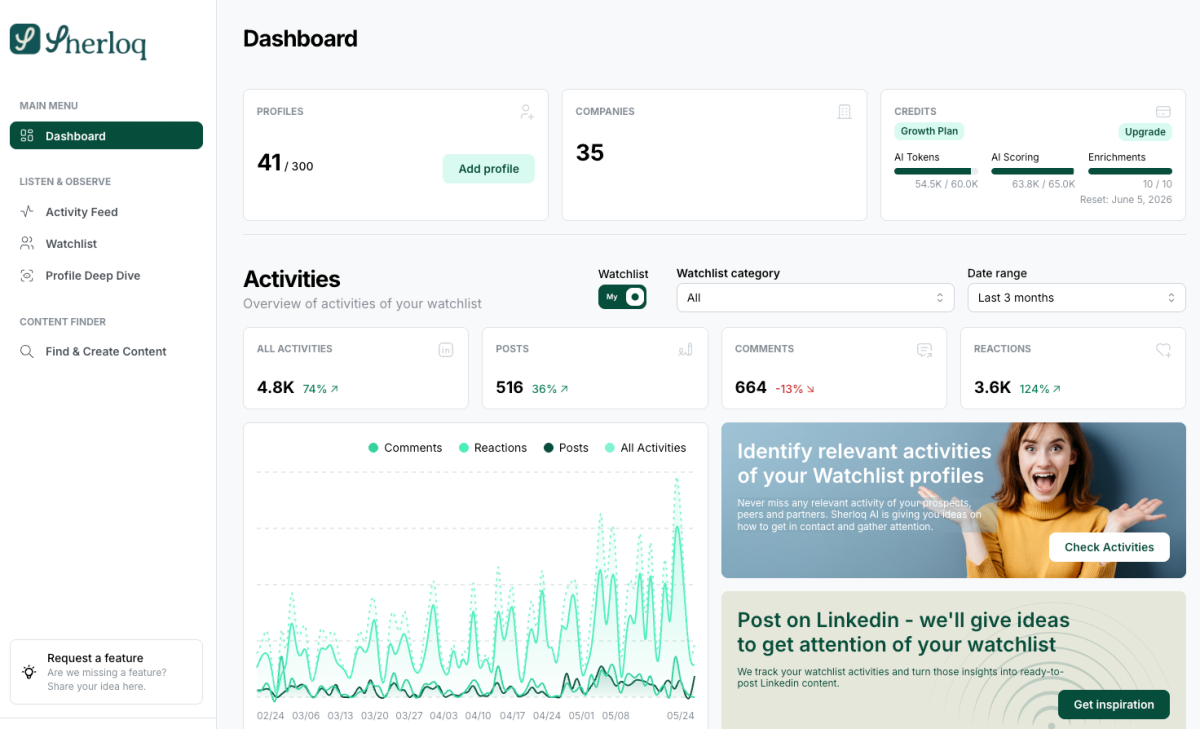
Task: Click the Get inspiration button
Action: point(1114,704)
